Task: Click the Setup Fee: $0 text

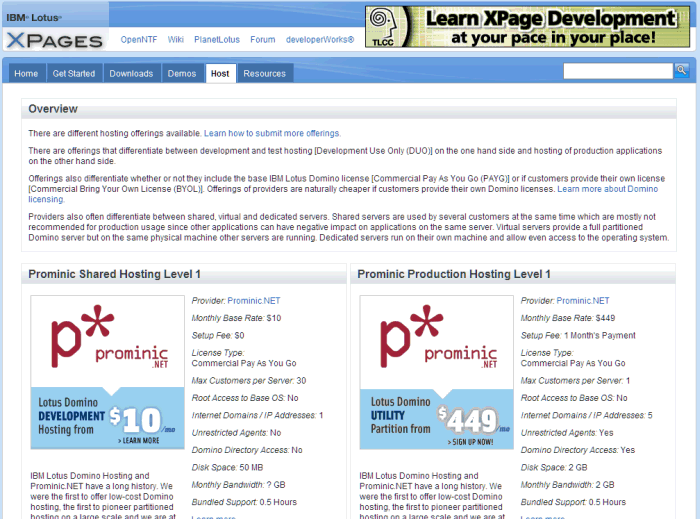Action: (218, 335)
